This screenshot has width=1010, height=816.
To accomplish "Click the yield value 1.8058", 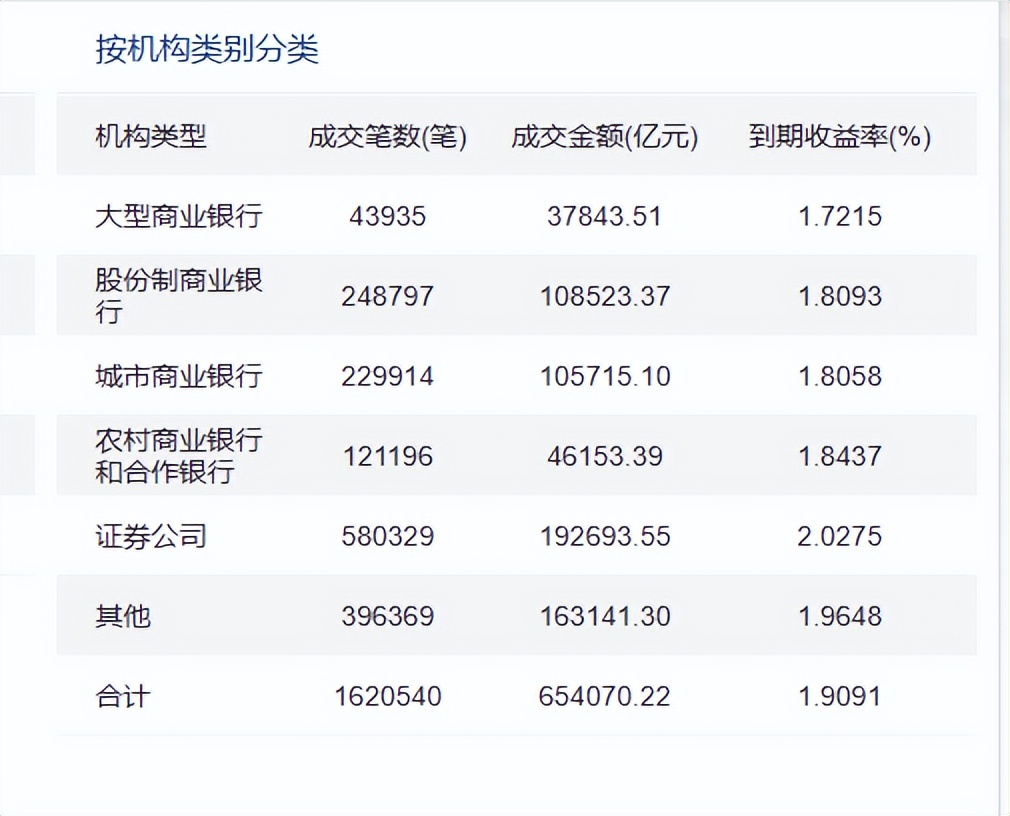I will 839,376.
